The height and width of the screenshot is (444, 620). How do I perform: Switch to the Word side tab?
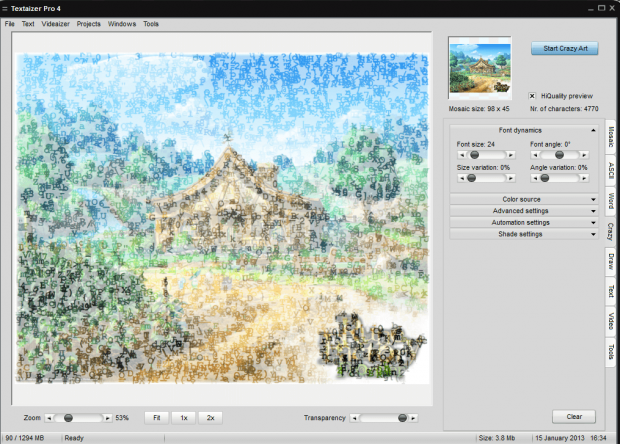[x=611, y=201]
